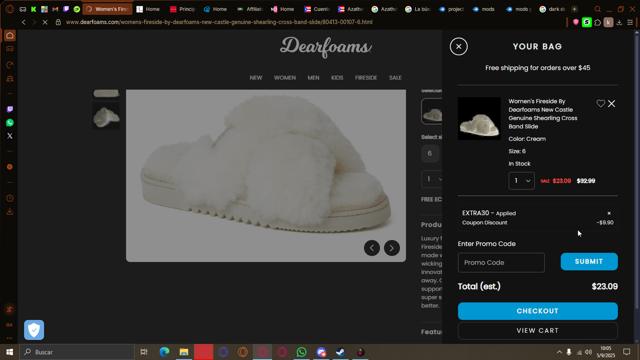The height and width of the screenshot is (360, 640).
Task: Submit the promo code
Action: tap(589, 262)
